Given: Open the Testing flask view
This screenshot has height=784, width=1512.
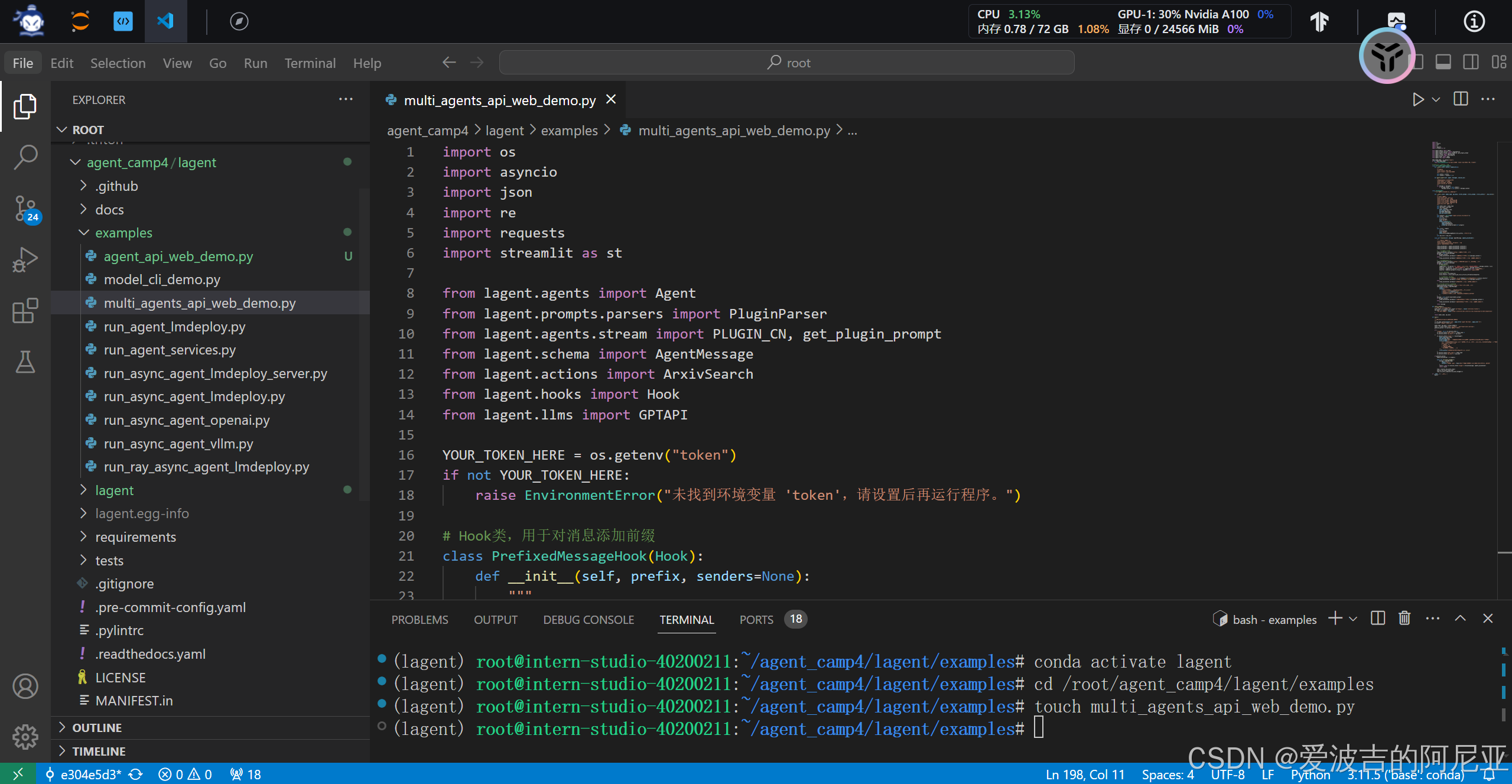Looking at the screenshot, I should point(25,361).
